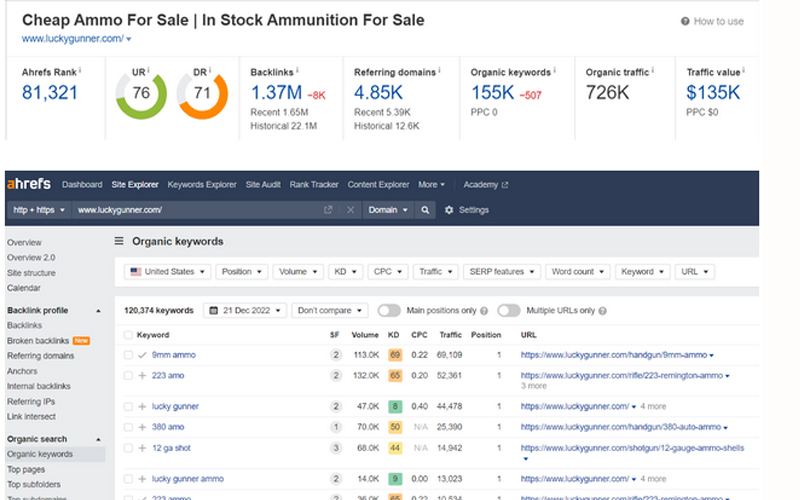Click the UR 76 donut chart
Image resolution: width=800 pixels, height=500 pixels.
tap(141, 93)
